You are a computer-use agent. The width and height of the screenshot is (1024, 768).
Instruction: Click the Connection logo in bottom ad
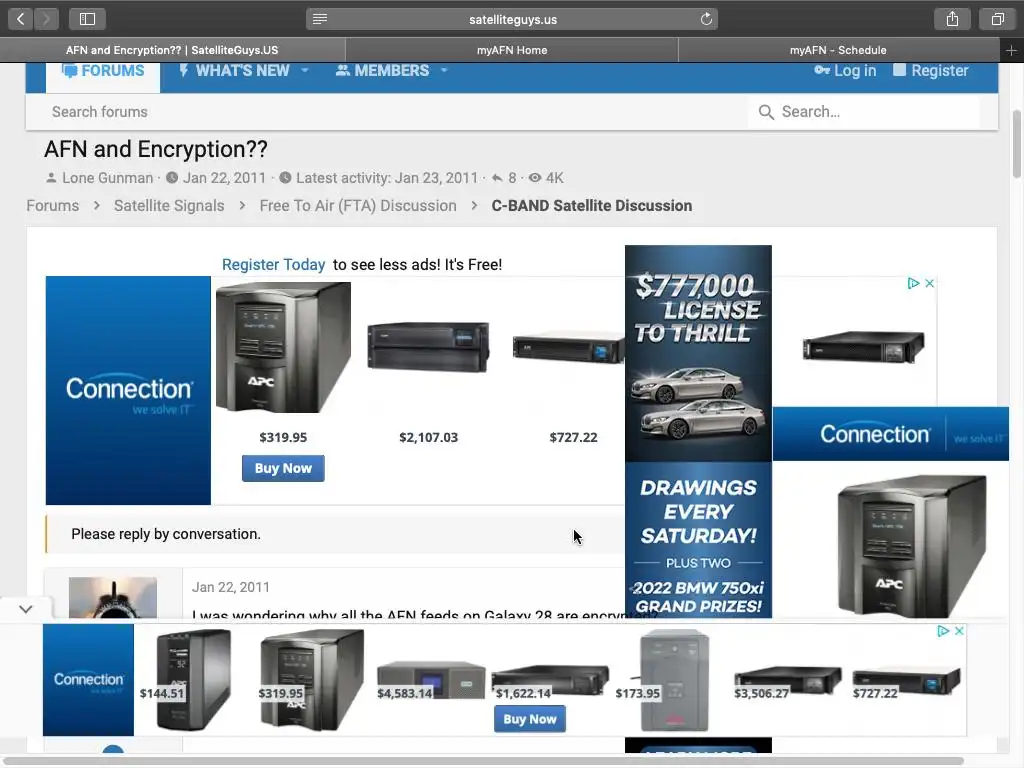click(x=88, y=680)
